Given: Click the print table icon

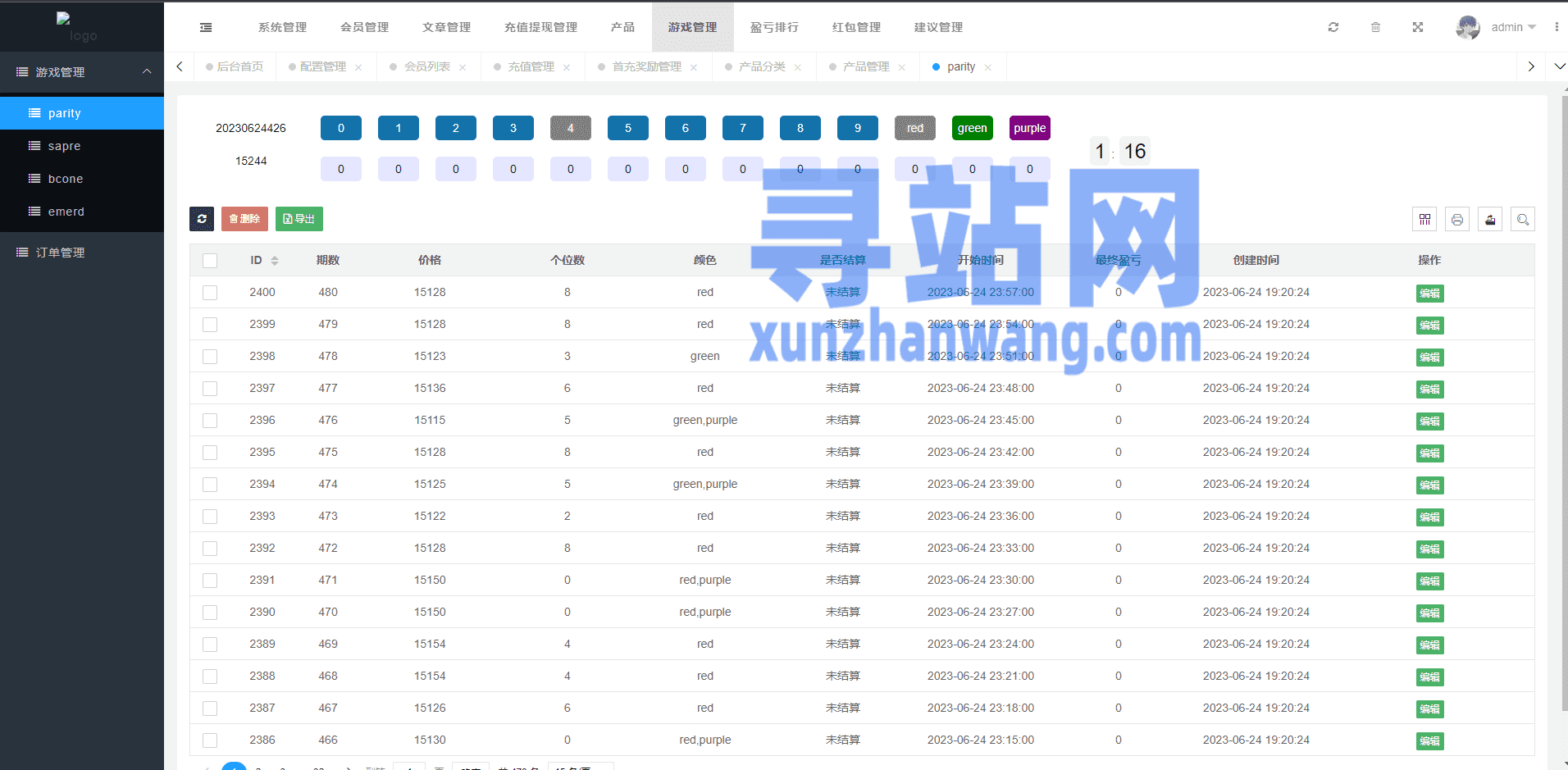Looking at the screenshot, I should (x=1457, y=219).
